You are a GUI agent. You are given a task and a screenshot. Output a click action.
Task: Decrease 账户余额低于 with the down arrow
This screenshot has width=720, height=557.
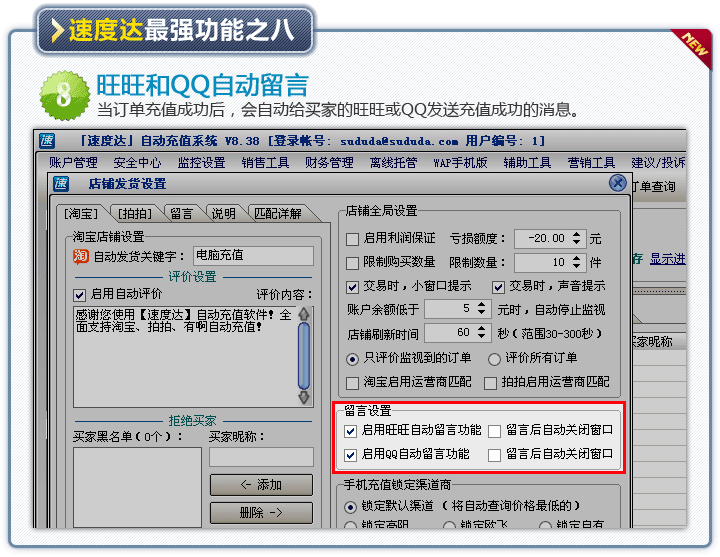pyautogui.click(x=482, y=313)
